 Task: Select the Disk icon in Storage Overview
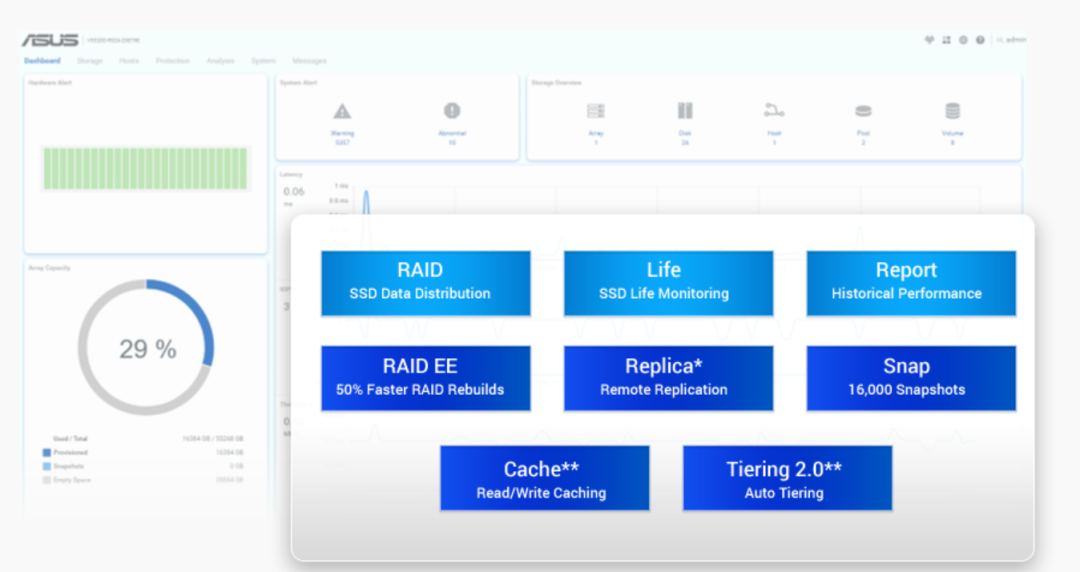(x=685, y=111)
